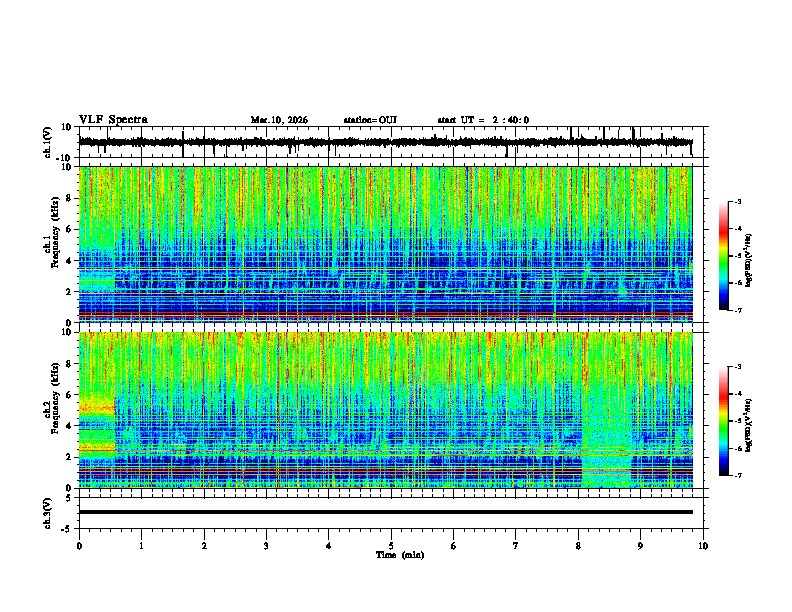The width and height of the screenshot is (792, 612).
Task: Click the time axis tick label "8"
Action: (x=578, y=546)
